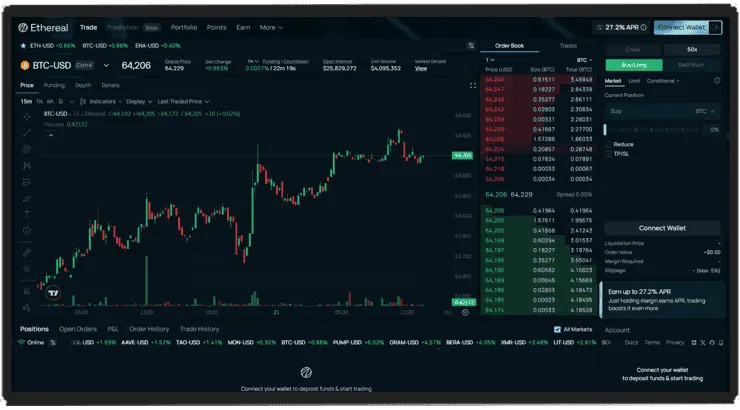Open the Trade History tab
740x410 pixels.
pyautogui.click(x=199, y=329)
